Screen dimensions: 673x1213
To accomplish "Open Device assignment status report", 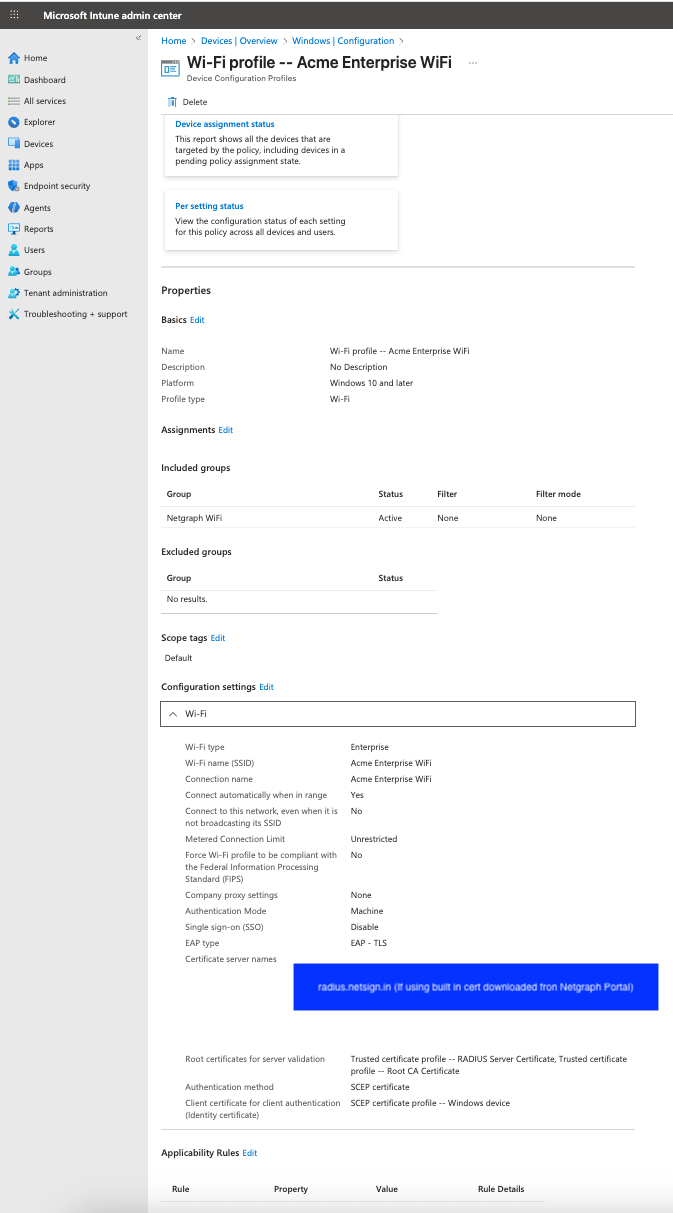I will pyautogui.click(x=225, y=124).
